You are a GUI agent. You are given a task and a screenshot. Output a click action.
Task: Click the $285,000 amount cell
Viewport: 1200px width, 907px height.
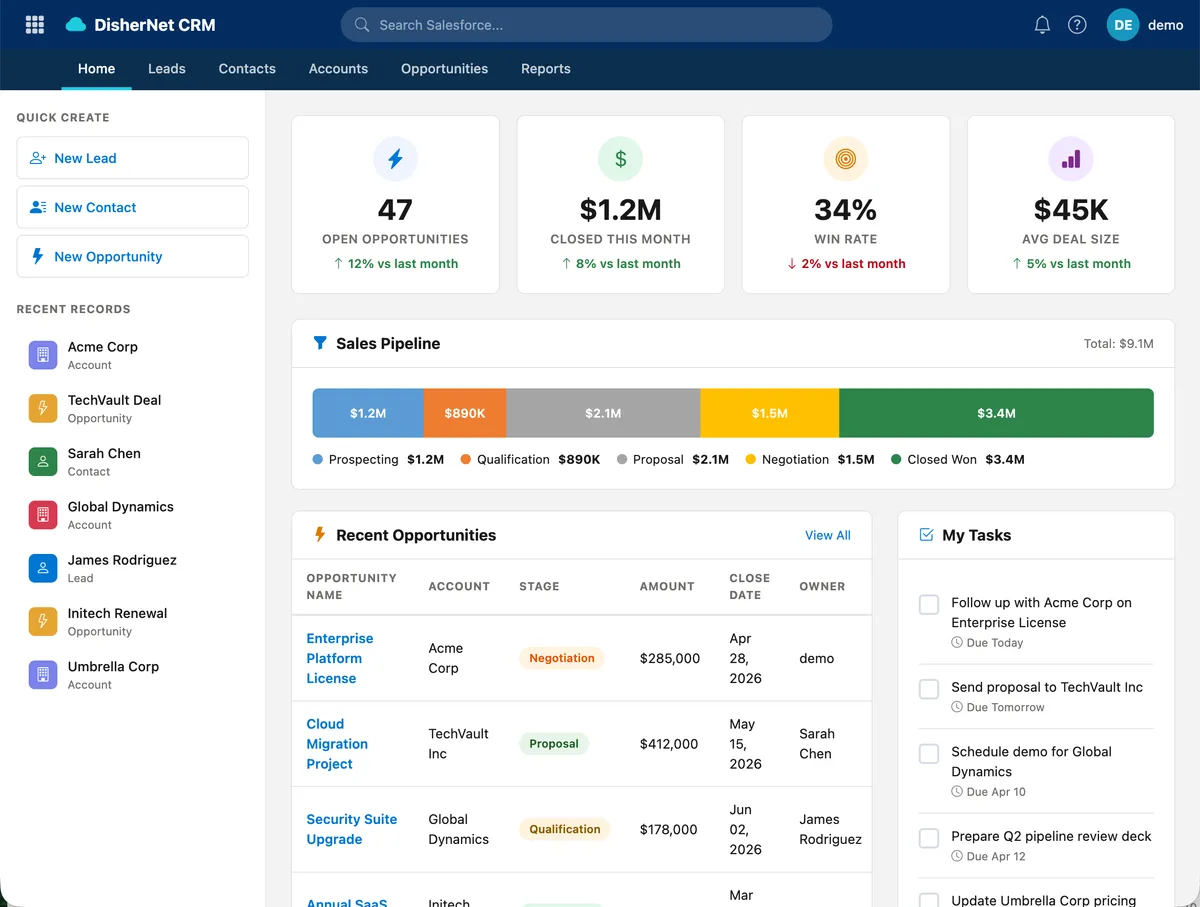click(x=669, y=658)
